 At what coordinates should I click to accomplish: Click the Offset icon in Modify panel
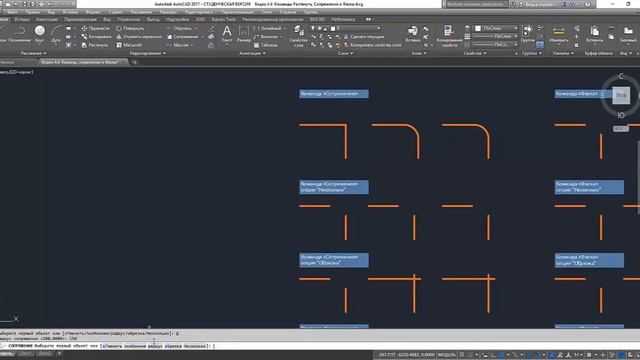[211, 45]
